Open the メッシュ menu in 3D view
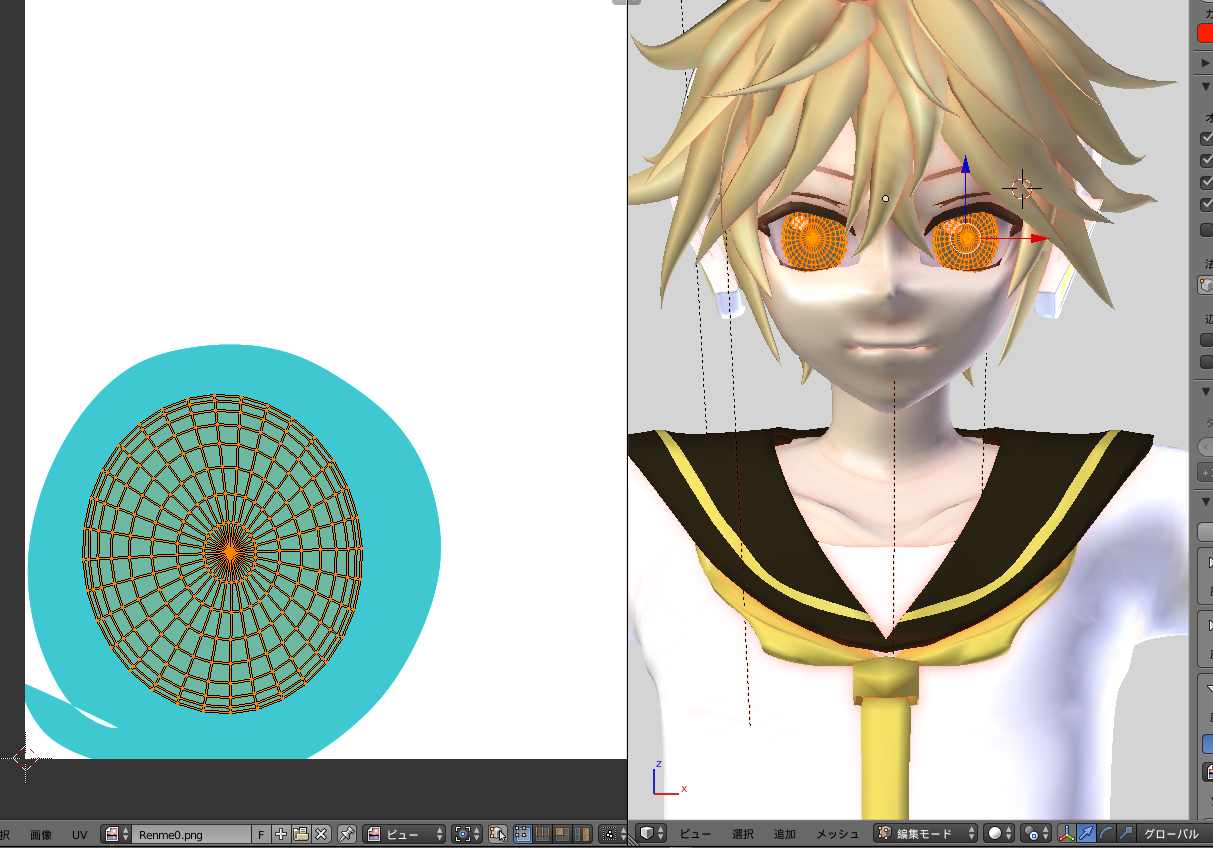The image size is (1213, 848). [837, 833]
